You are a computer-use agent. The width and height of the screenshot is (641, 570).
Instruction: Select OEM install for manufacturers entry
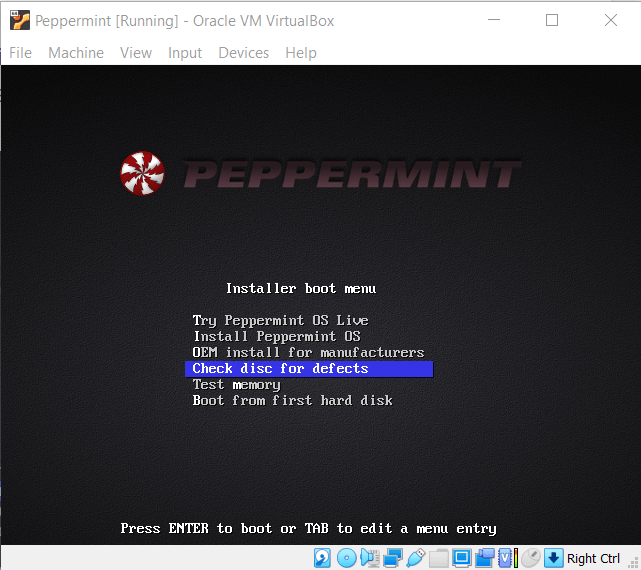coord(308,352)
